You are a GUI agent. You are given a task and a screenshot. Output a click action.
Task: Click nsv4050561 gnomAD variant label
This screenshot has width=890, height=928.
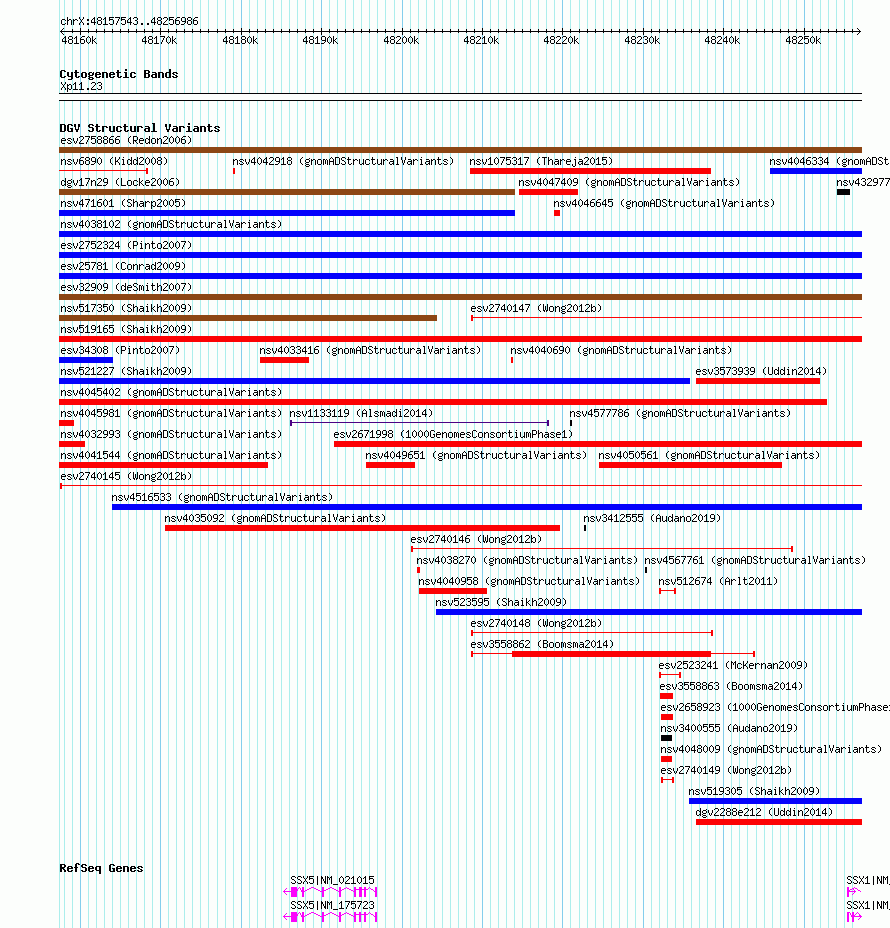click(710, 455)
